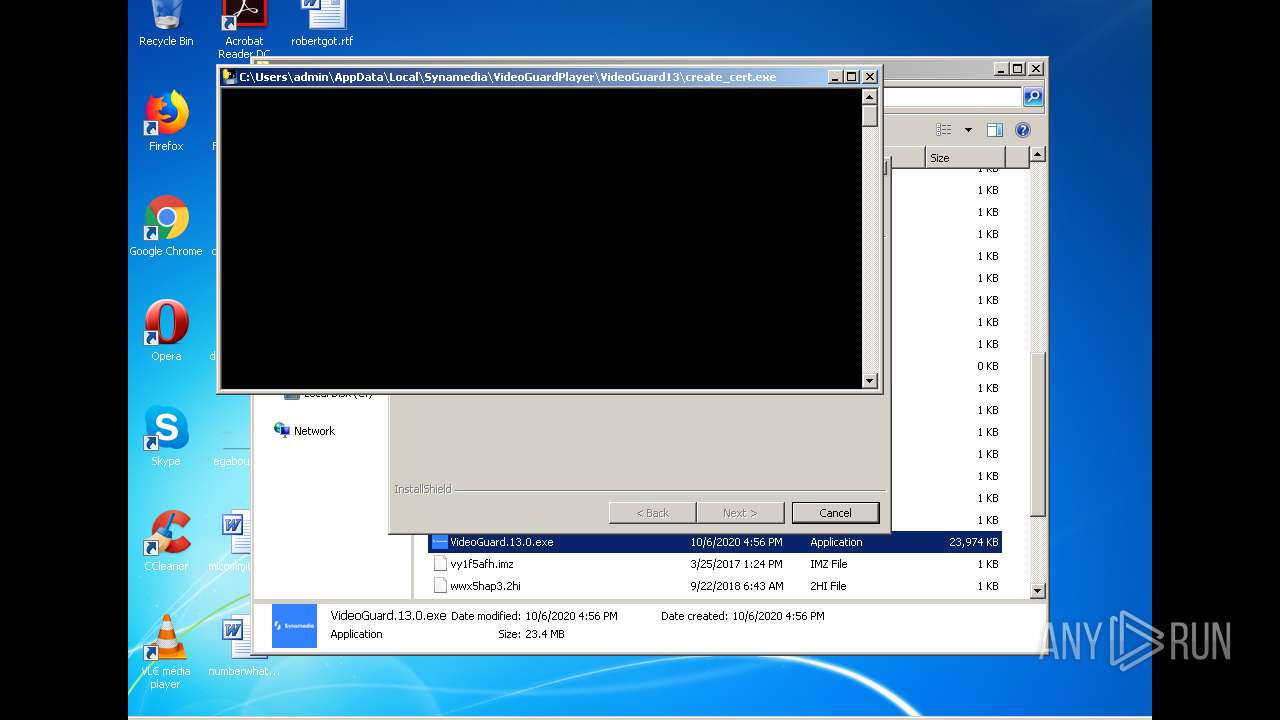Click console scrollbar up arrow
Screen dimensions: 1280x720
[x=869, y=96]
